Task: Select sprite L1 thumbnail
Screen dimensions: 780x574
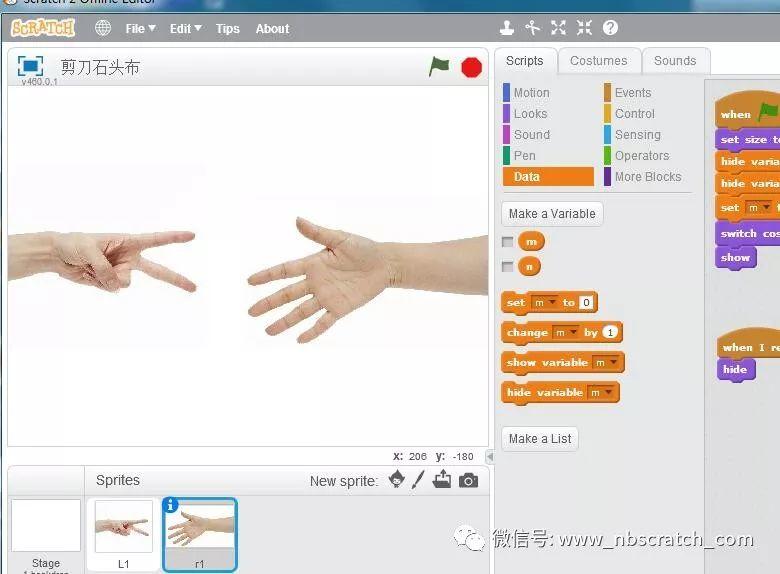Action: [x=123, y=535]
